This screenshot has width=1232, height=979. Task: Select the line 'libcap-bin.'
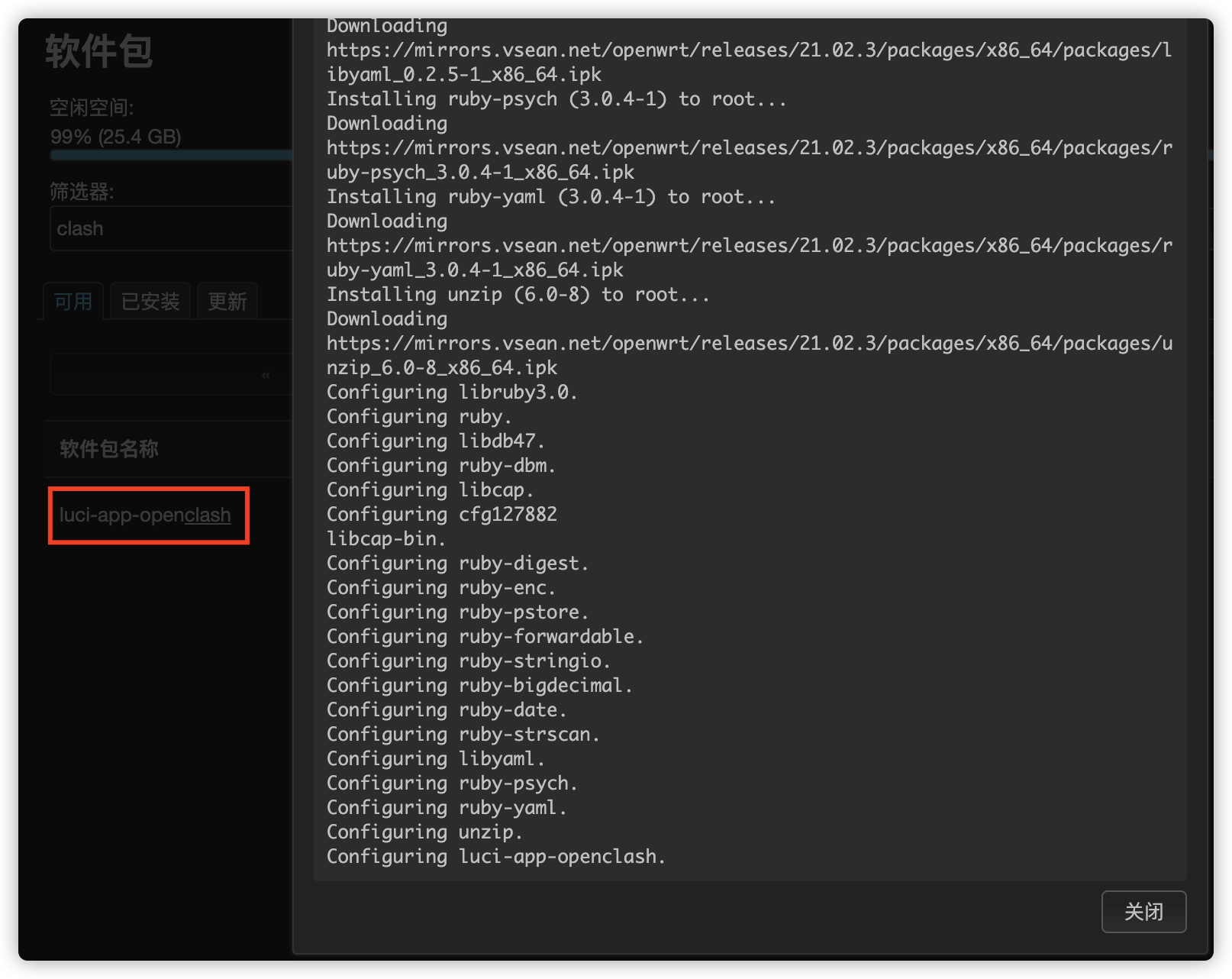tap(386, 538)
